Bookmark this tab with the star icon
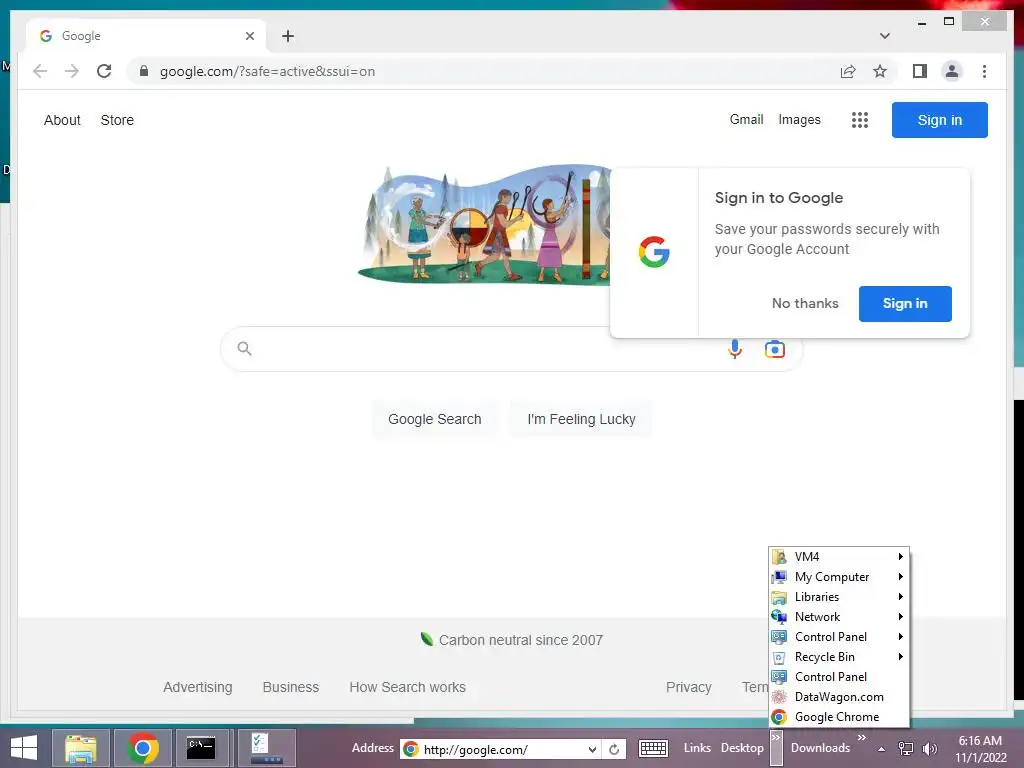 [880, 71]
